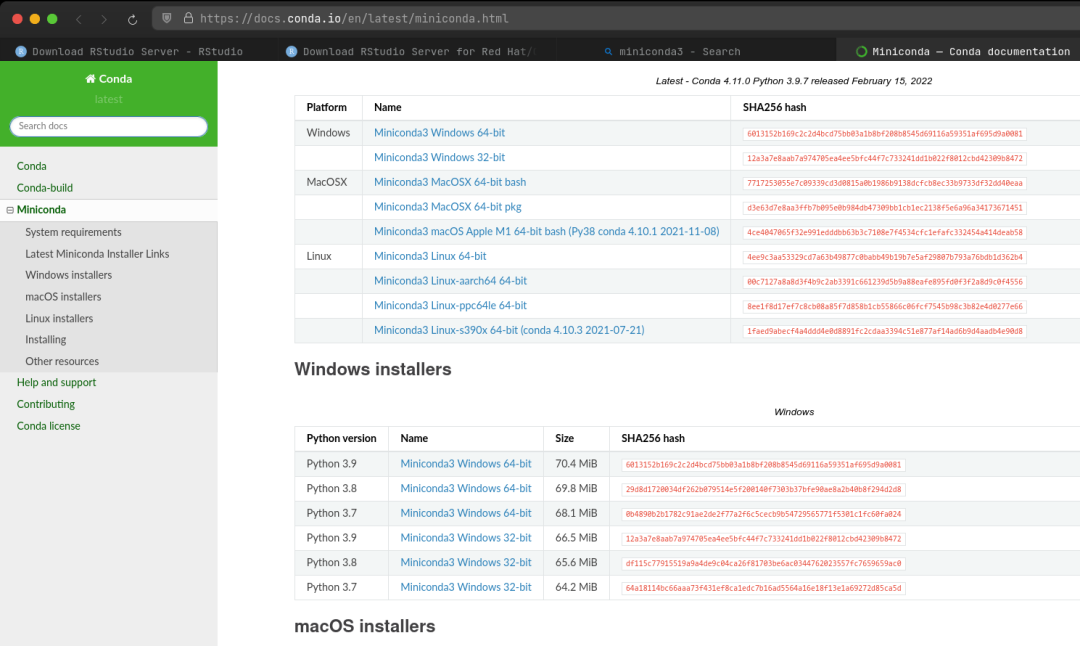
Task: Go to System requirements section
Action: tap(74, 232)
